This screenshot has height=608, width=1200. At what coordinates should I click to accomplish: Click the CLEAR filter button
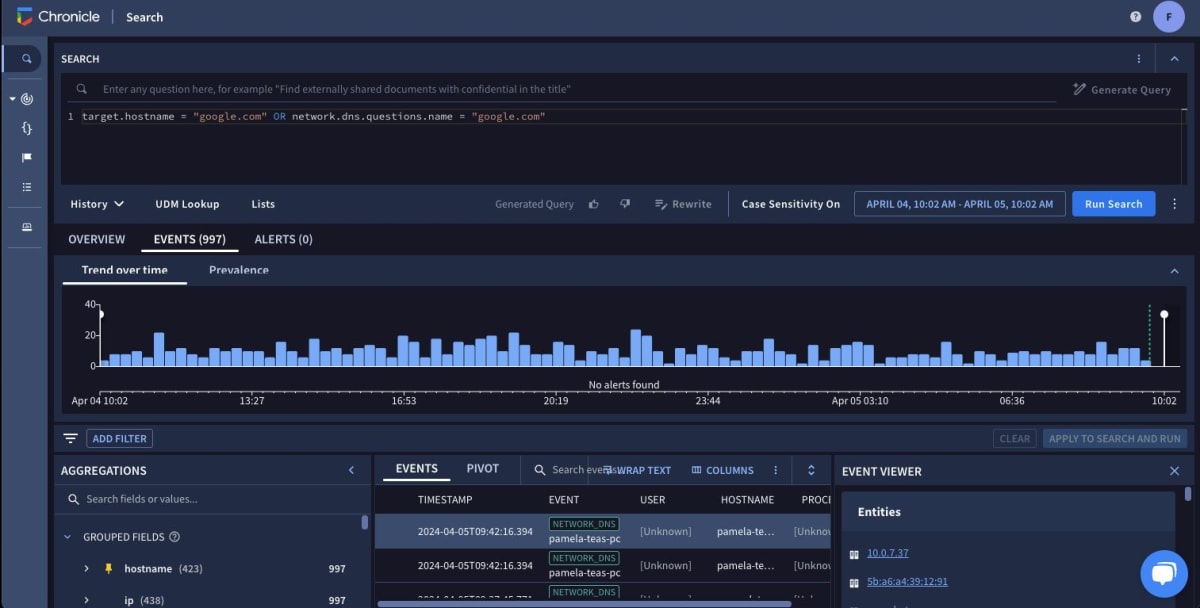click(1015, 438)
